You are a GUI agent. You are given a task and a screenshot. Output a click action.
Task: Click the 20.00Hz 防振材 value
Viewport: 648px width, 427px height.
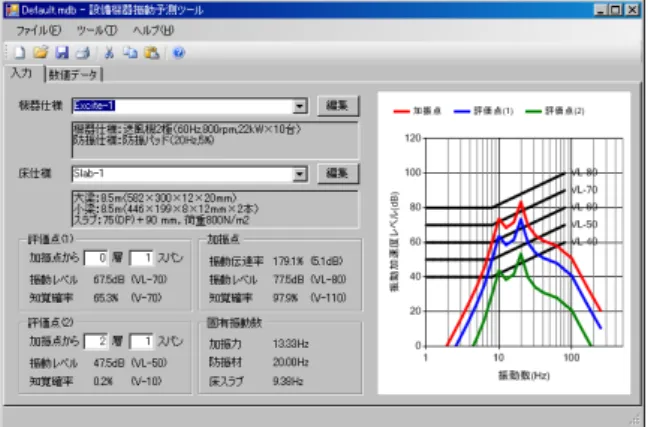pyautogui.click(x=291, y=363)
